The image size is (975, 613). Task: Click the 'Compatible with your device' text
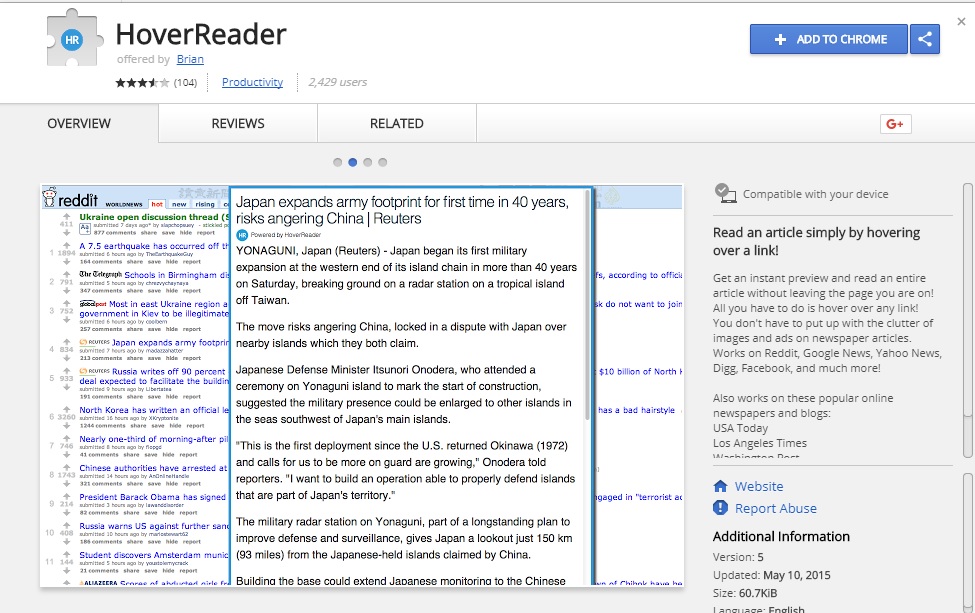pyautogui.click(x=815, y=194)
